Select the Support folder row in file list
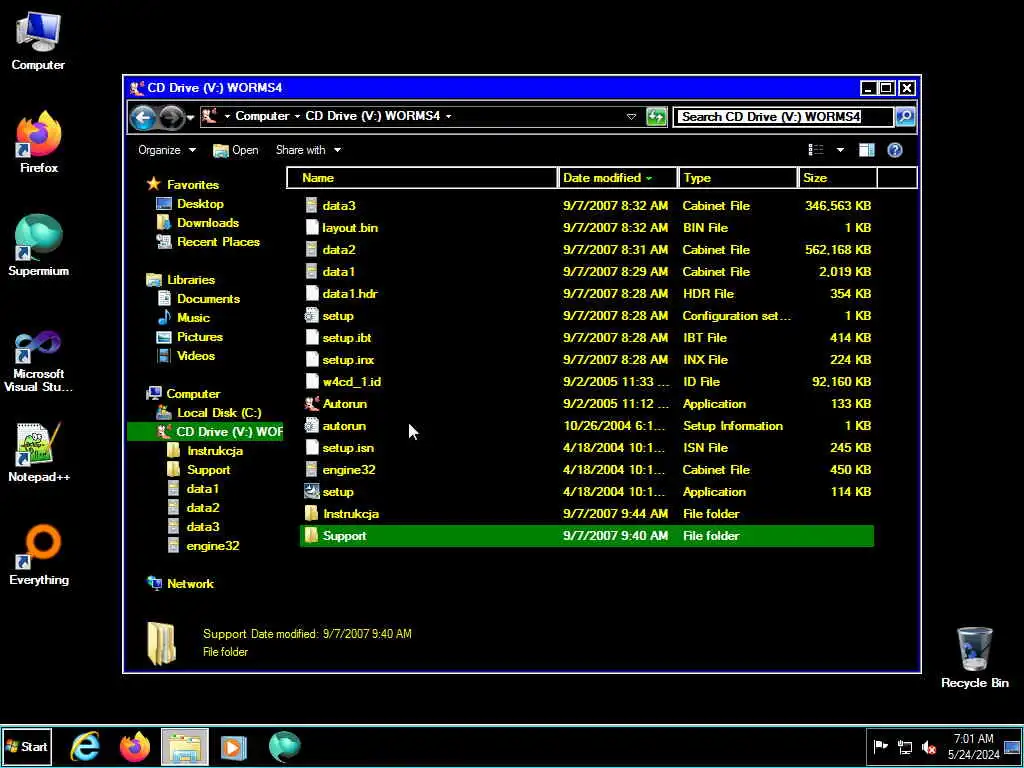The image size is (1024, 768). (x=586, y=536)
